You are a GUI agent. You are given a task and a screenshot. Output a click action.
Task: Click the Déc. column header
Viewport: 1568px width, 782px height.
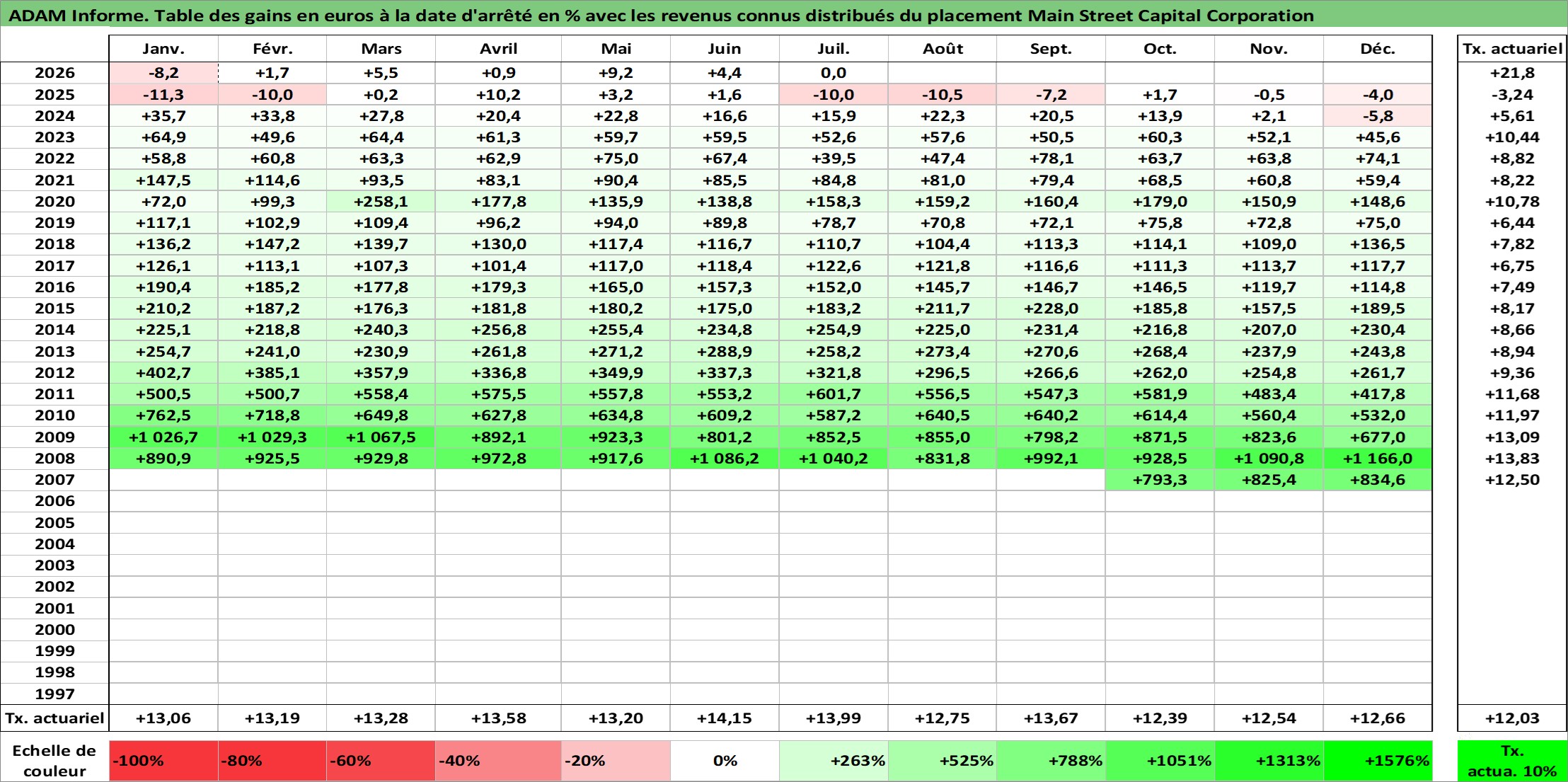1378,49
